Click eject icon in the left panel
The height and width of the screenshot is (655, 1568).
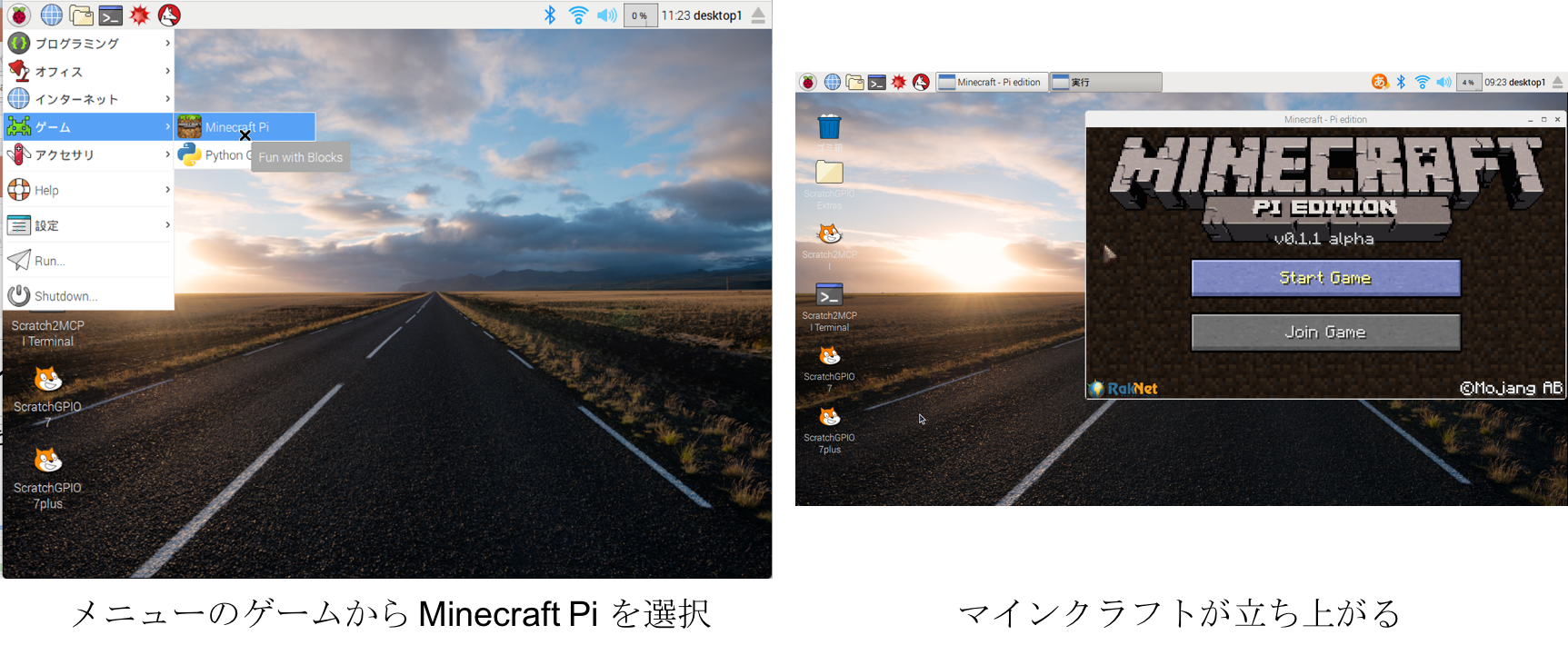tap(758, 15)
